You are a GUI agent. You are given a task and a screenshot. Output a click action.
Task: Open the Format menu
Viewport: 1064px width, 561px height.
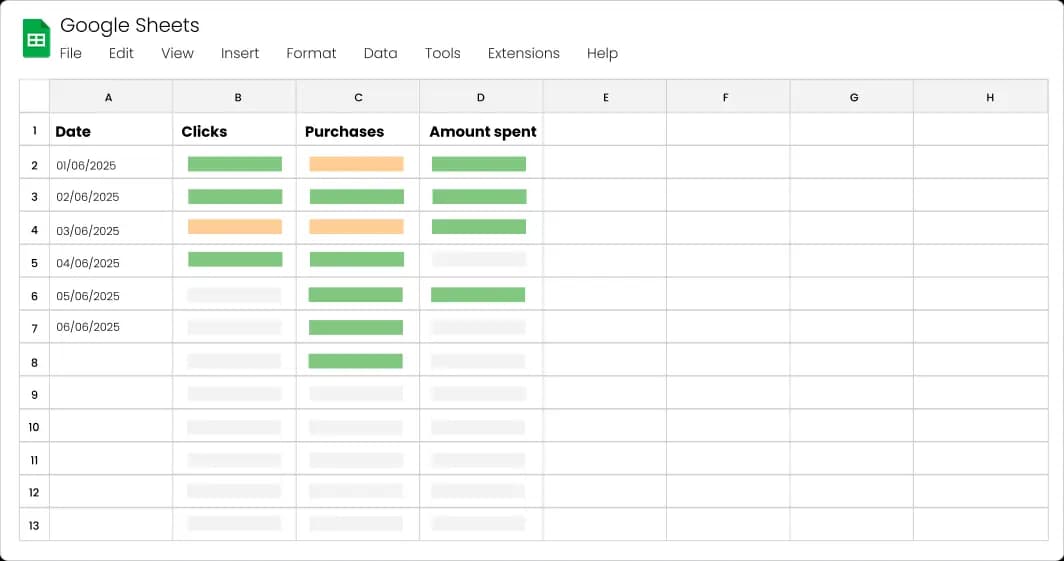pos(311,53)
